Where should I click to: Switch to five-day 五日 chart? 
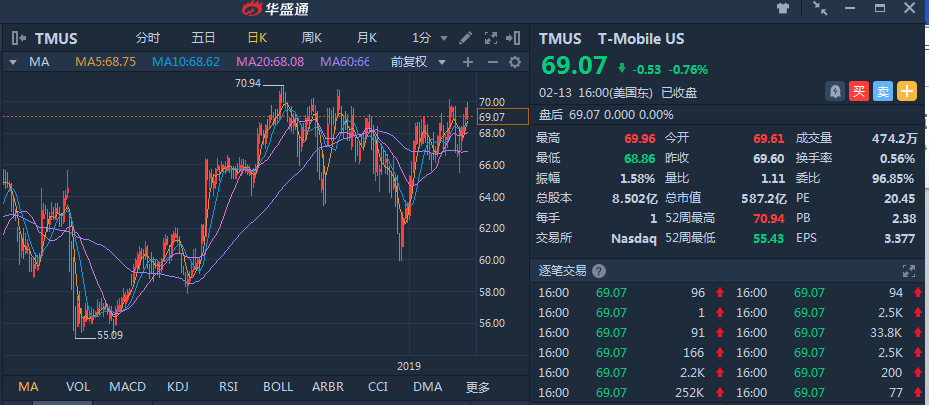click(203, 38)
